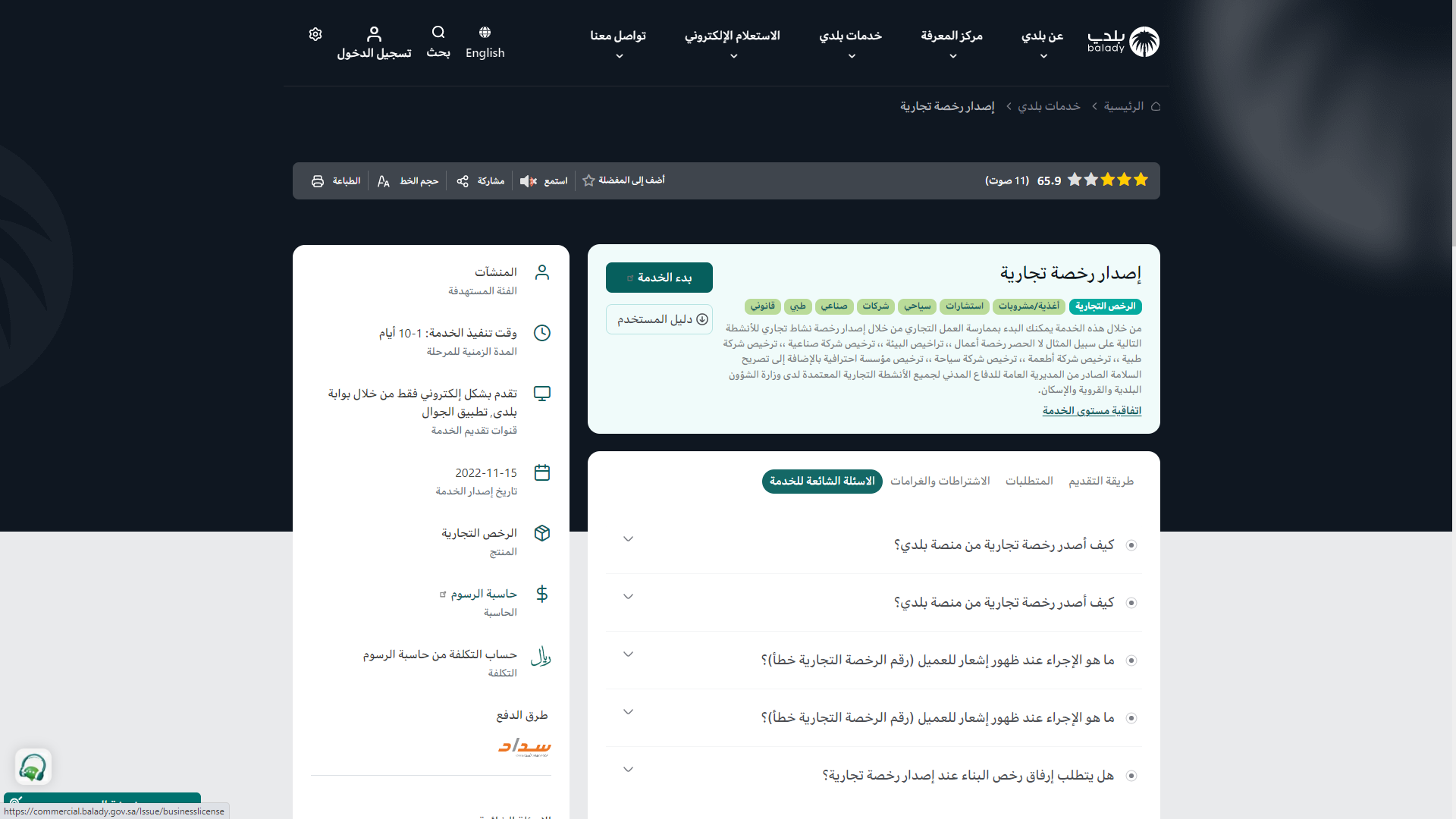Viewport: 1456px width, 819px height.
Task: Toggle the listen speaker icon
Action: pyautogui.click(x=528, y=181)
